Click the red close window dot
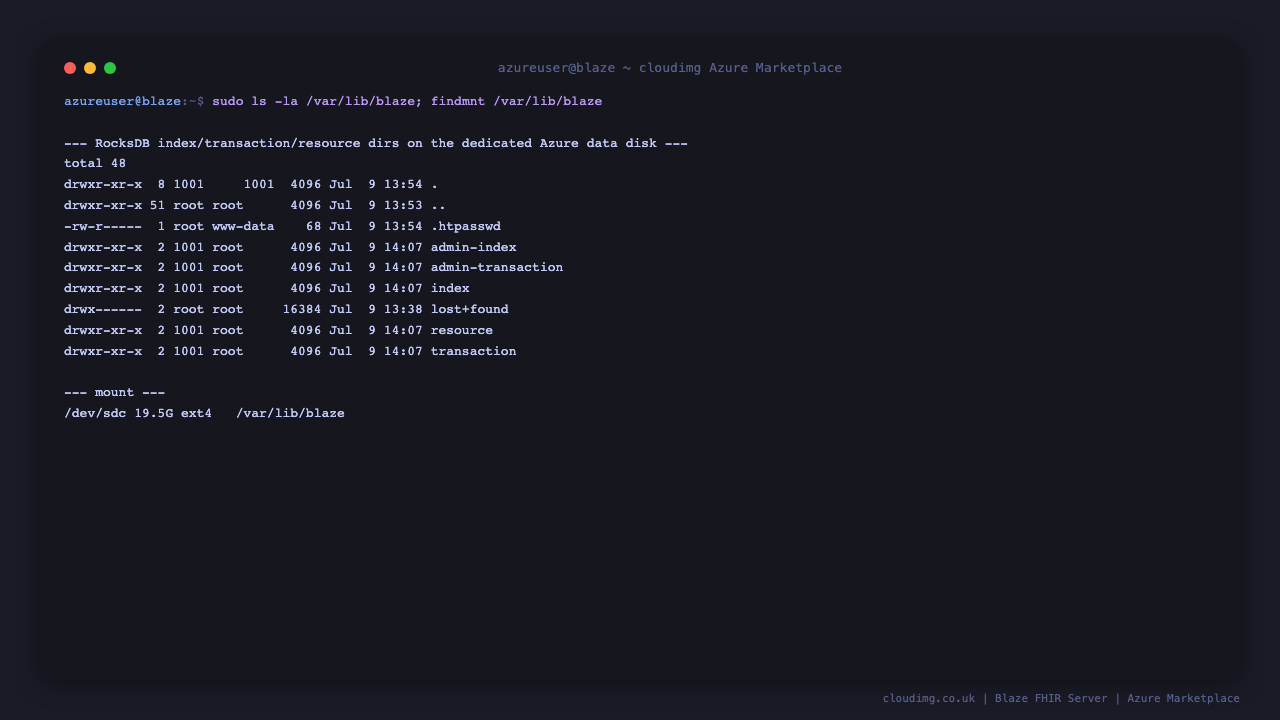Screen dimensions: 1280x720 [70, 68]
